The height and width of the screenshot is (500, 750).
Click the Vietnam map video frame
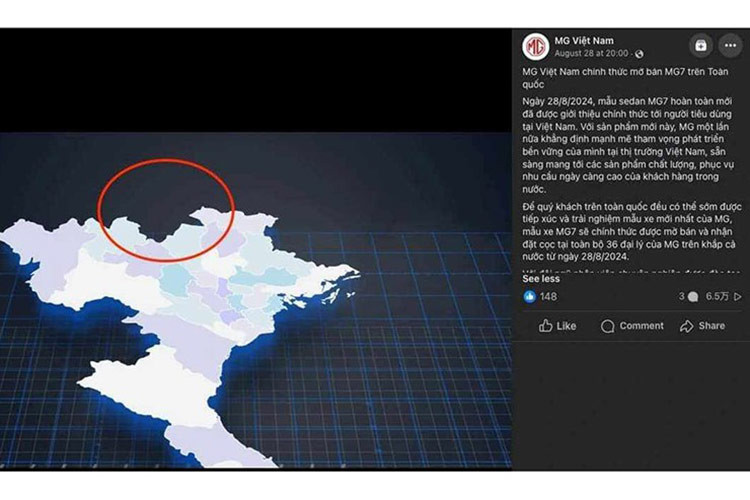tap(256, 249)
